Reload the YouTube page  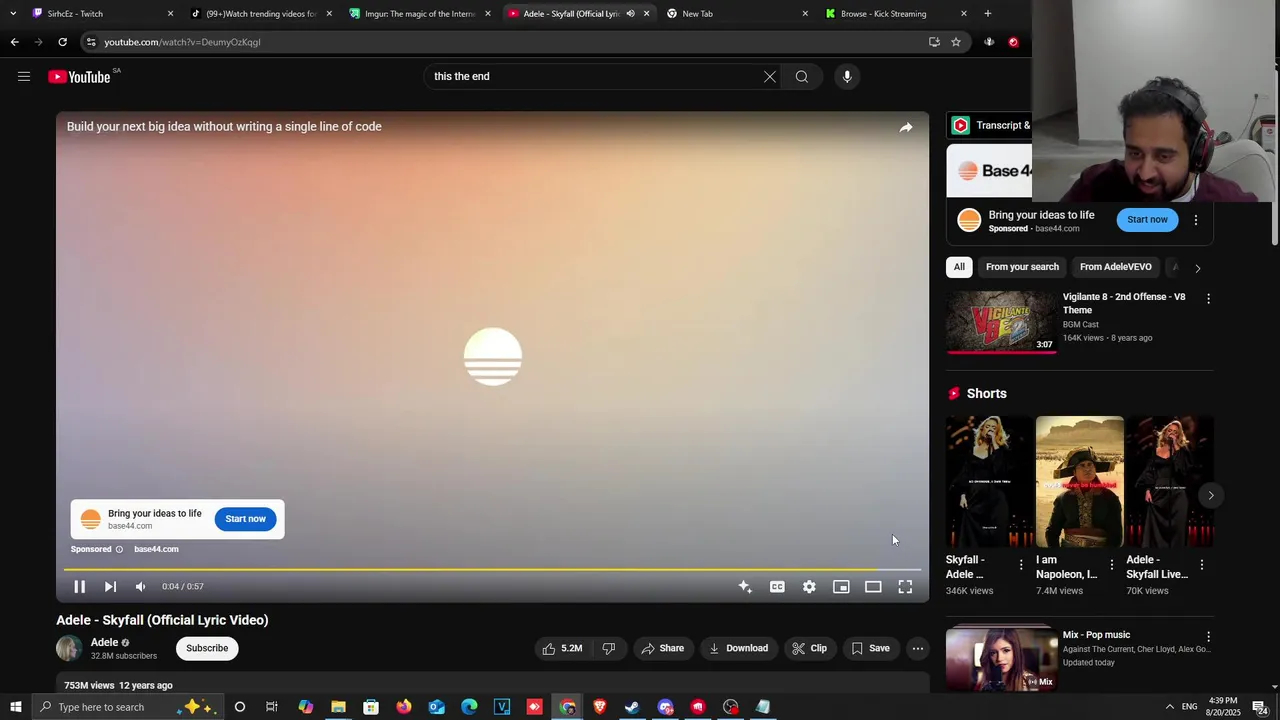point(62,42)
